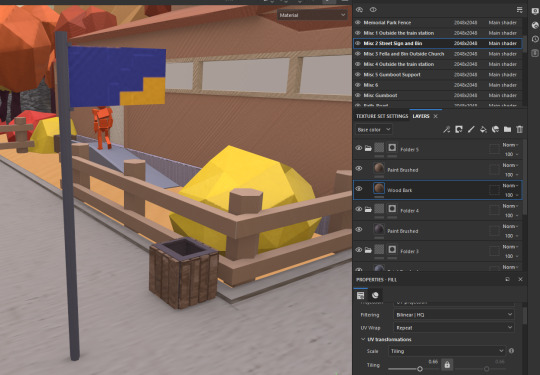
Task: Add a mask using the layers toolbar icon
Action: point(459,129)
